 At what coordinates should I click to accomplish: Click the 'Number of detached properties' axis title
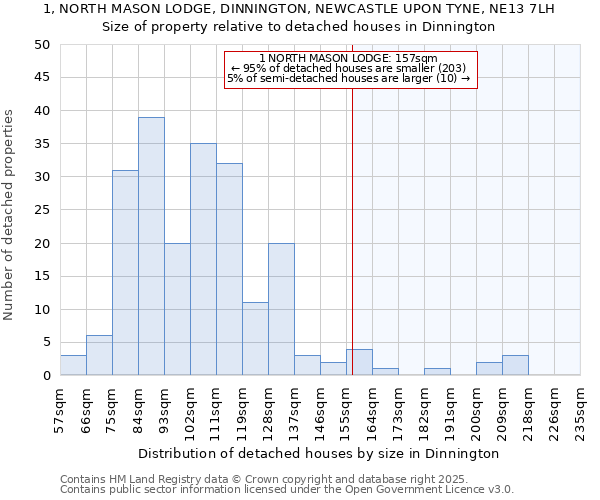(8, 215)
